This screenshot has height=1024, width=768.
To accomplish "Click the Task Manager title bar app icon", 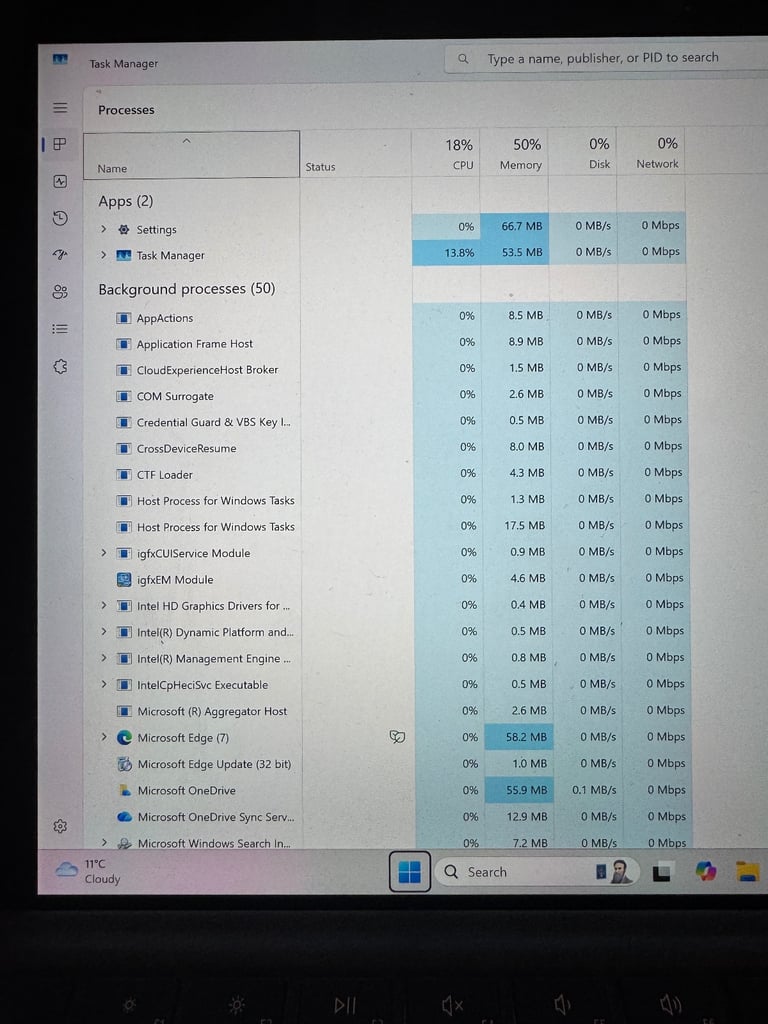I will (x=60, y=59).
